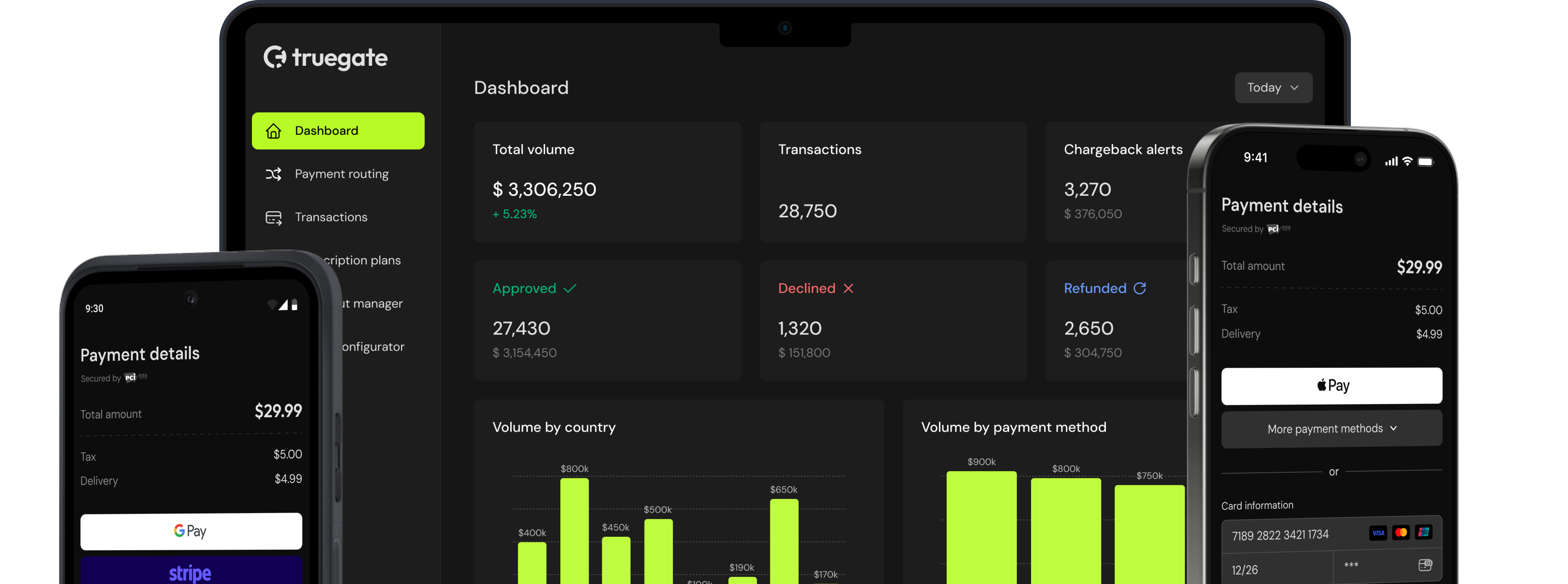The height and width of the screenshot is (584, 1568).
Task: Tap the Apple Pay button
Action: click(1332, 385)
